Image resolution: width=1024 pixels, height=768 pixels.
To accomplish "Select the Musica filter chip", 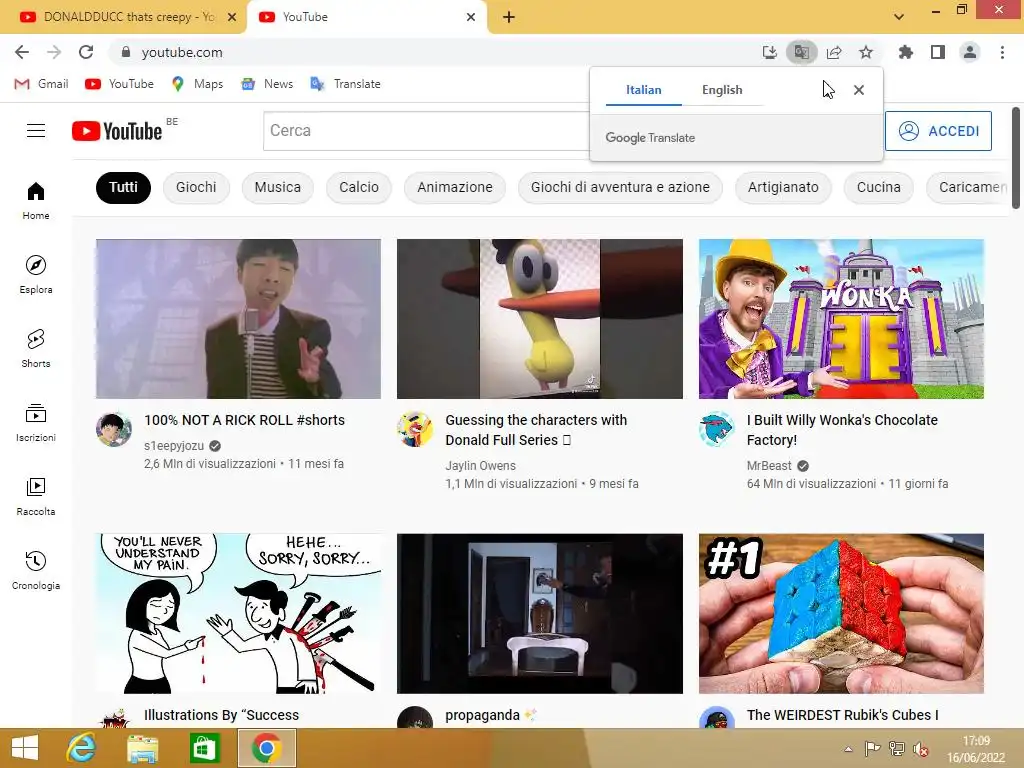I will (278, 187).
